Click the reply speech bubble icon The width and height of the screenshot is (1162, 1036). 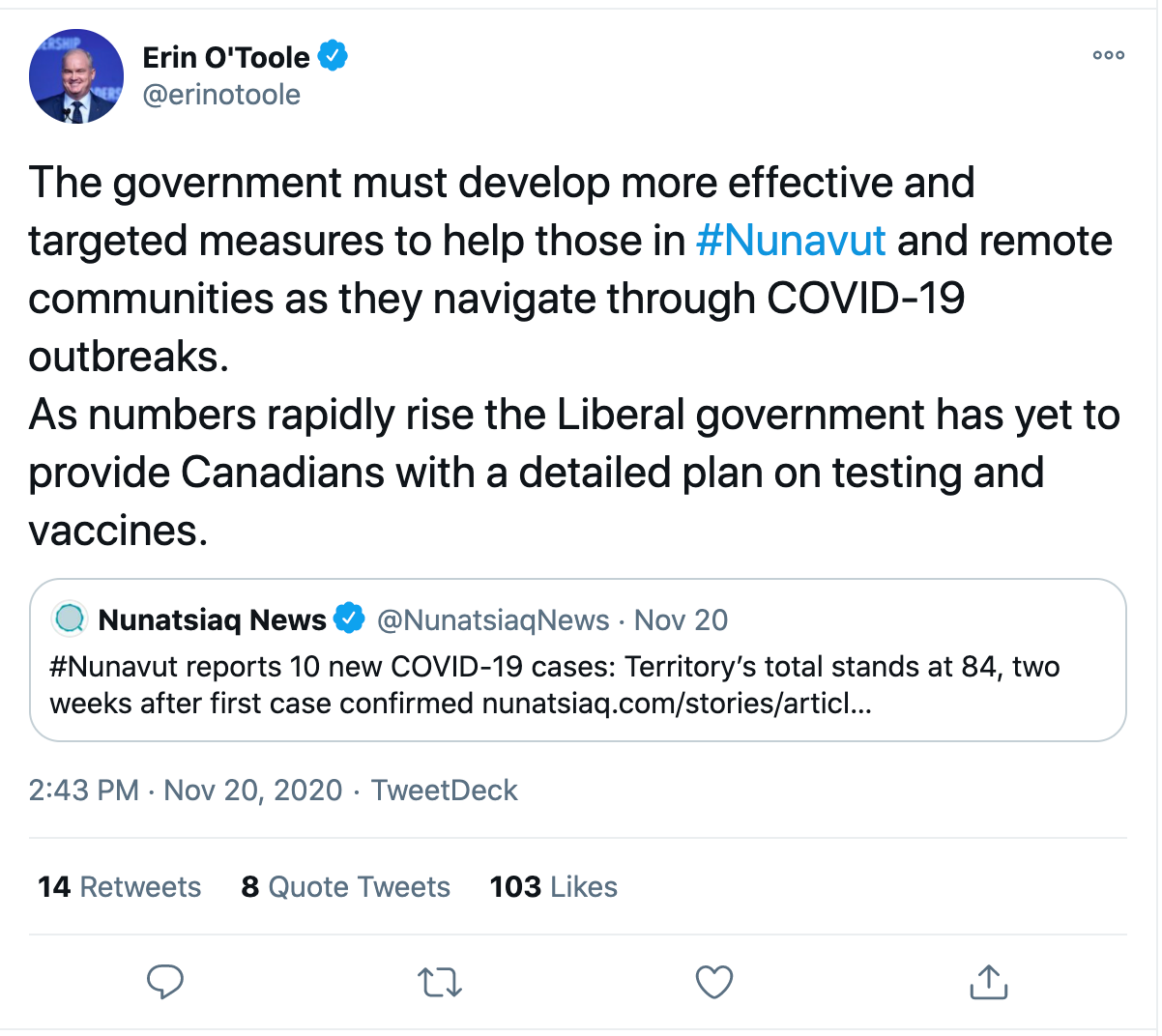pos(165,982)
